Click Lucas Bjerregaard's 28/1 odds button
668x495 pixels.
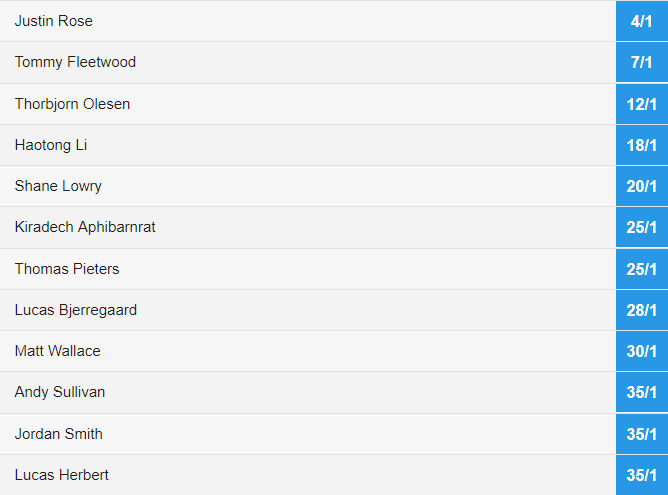[x=642, y=310]
